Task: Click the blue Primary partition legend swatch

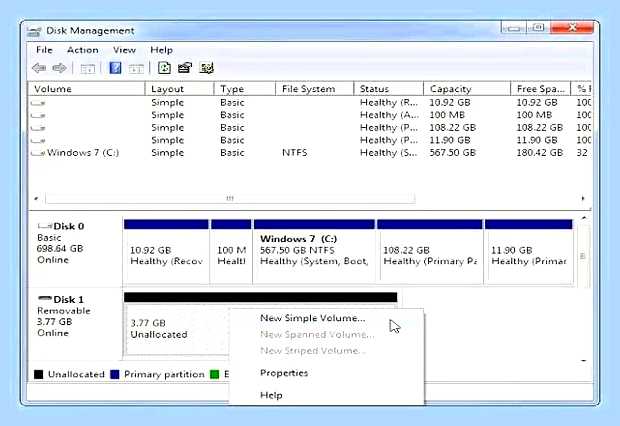Action: click(115, 374)
